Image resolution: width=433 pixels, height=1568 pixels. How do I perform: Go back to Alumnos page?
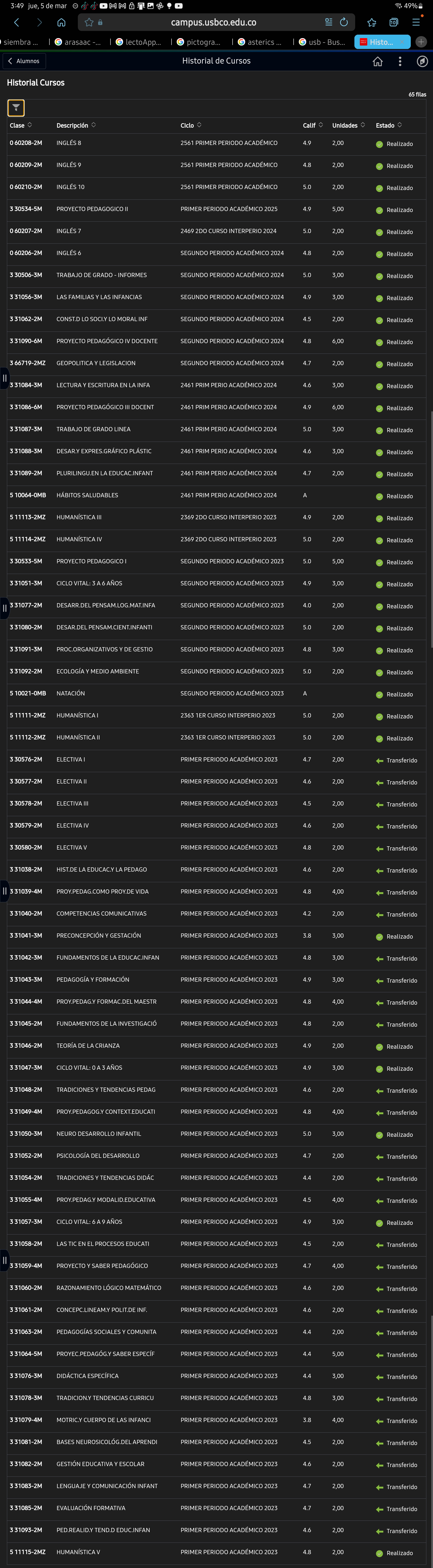coord(24,61)
